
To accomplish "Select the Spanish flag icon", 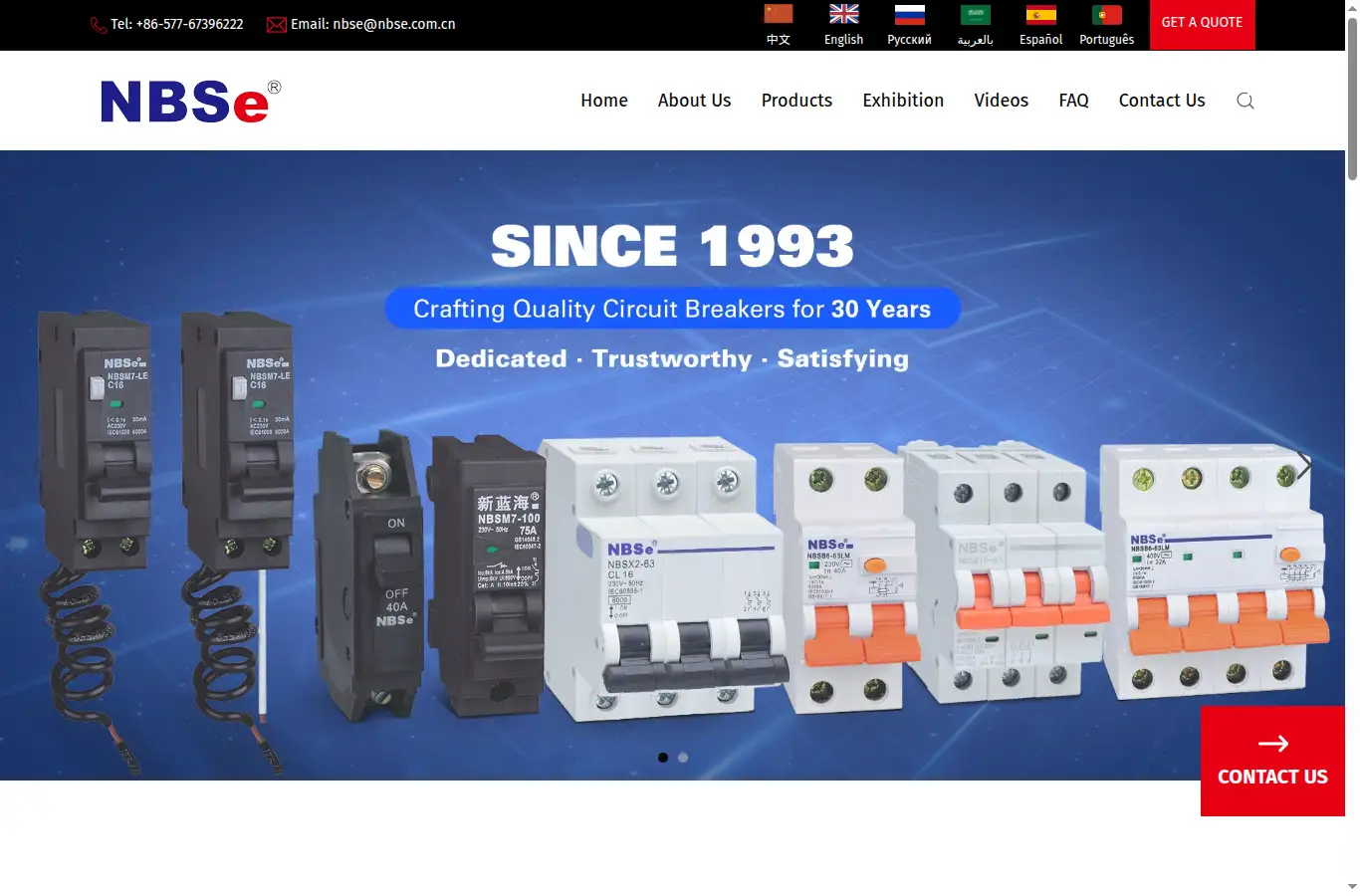I will point(1041,14).
